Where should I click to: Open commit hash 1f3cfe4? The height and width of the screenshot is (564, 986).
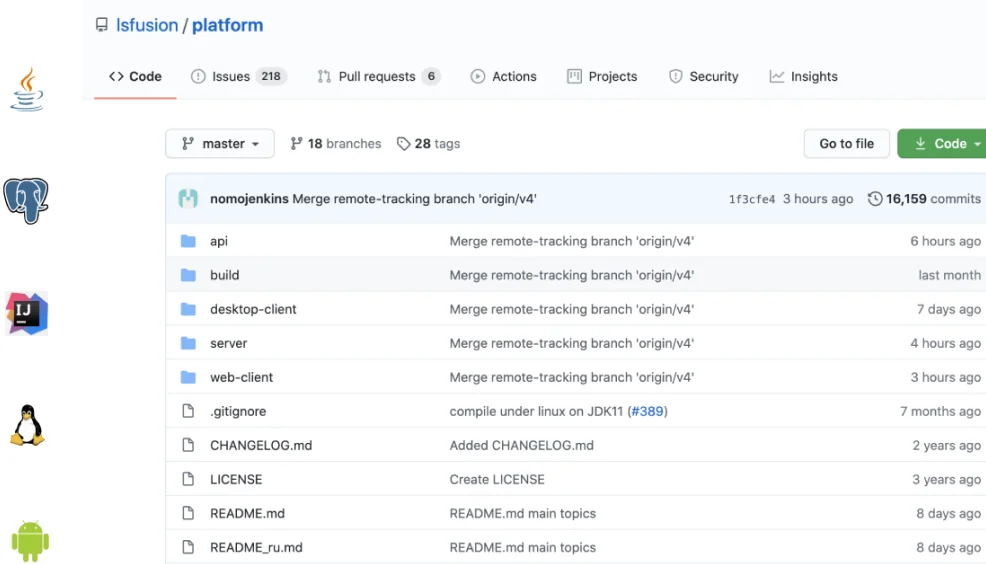click(x=751, y=199)
